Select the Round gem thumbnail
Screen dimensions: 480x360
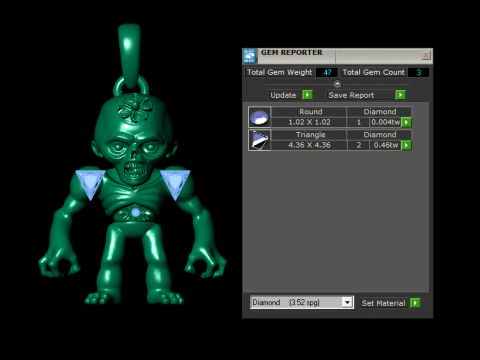point(259,117)
